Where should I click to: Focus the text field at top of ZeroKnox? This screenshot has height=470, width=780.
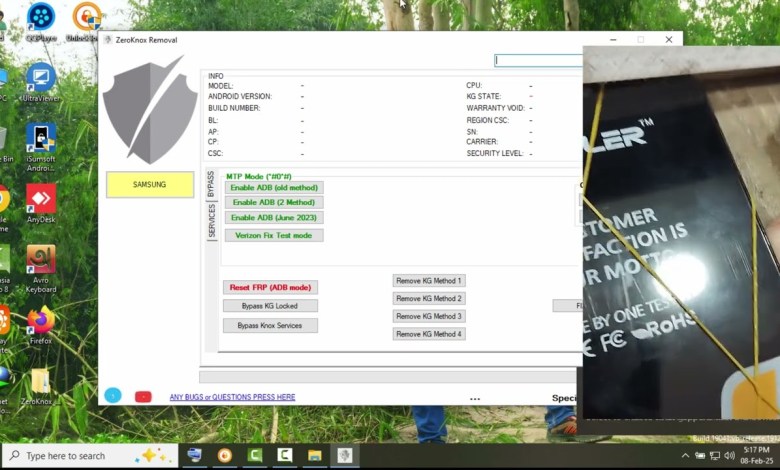tap(538, 60)
